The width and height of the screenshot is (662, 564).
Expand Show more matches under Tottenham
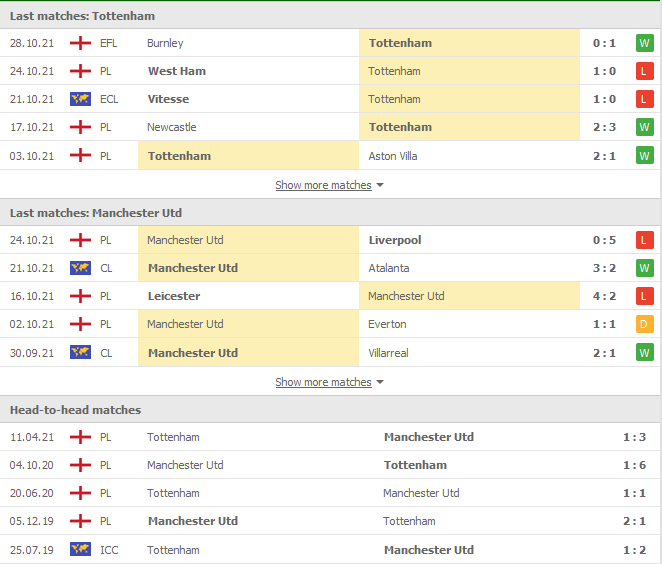[323, 185]
